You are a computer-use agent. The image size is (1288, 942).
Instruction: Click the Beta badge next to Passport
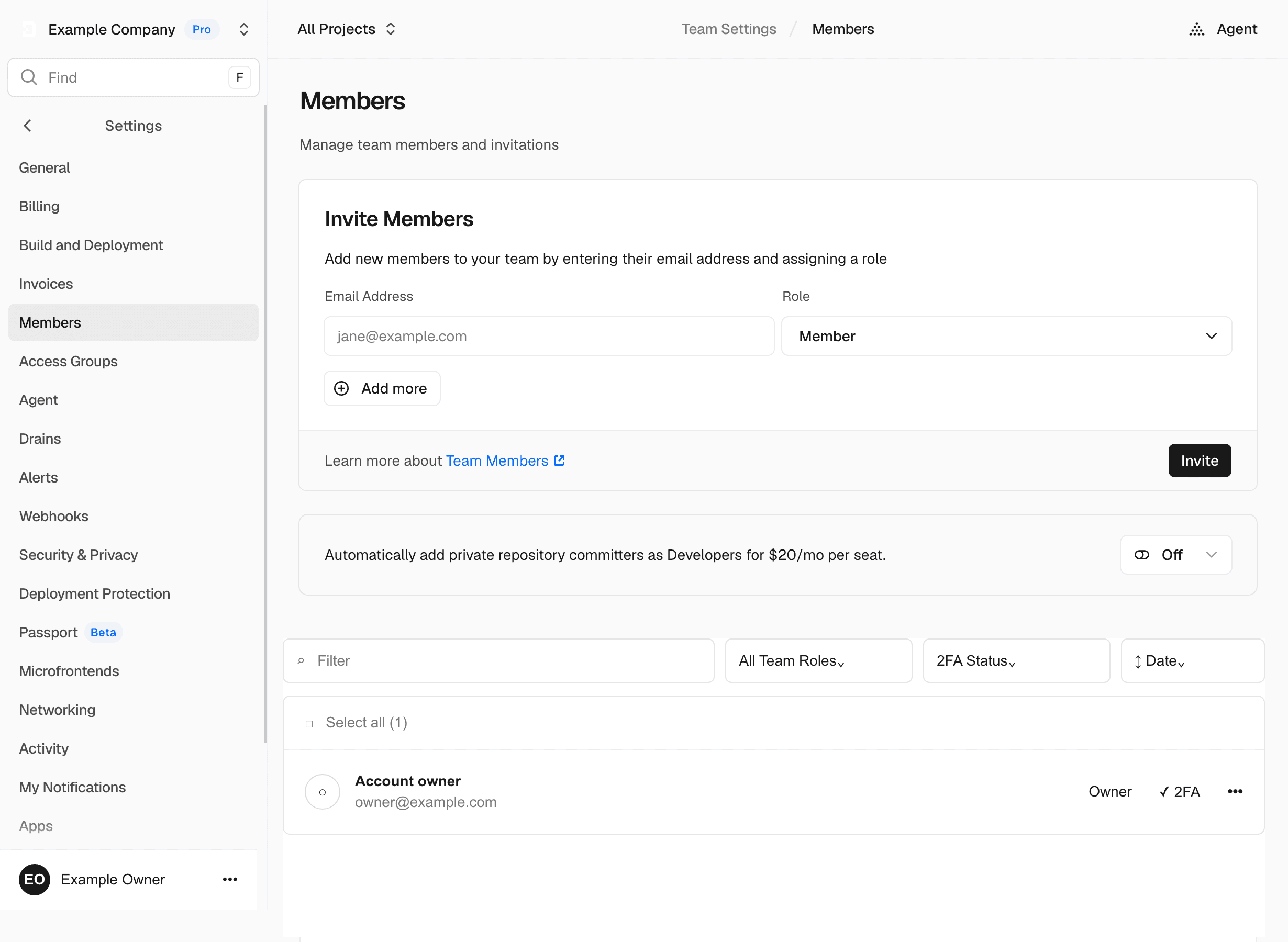click(x=103, y=632)
